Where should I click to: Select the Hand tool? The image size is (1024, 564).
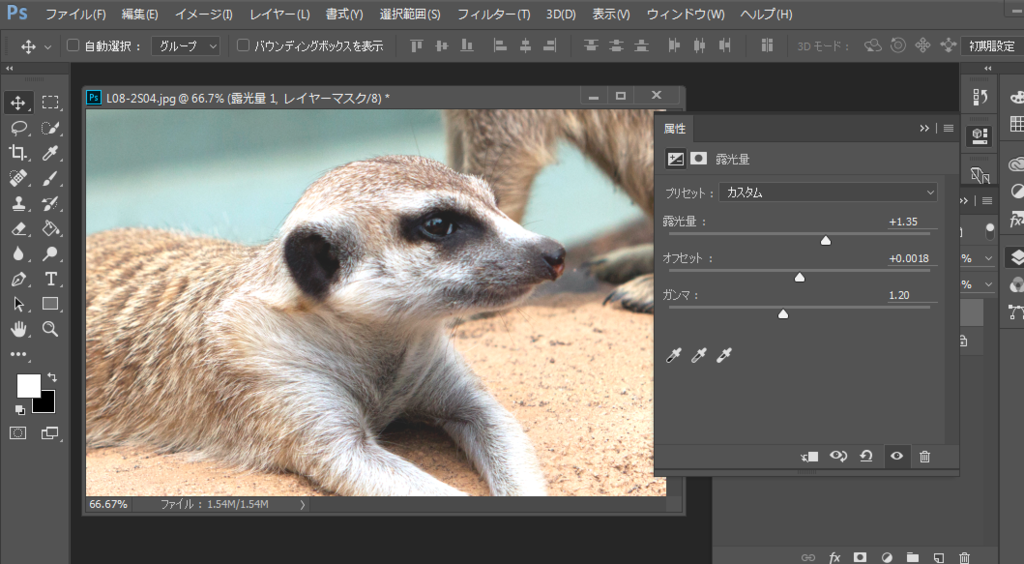click(x=18, y=329)
